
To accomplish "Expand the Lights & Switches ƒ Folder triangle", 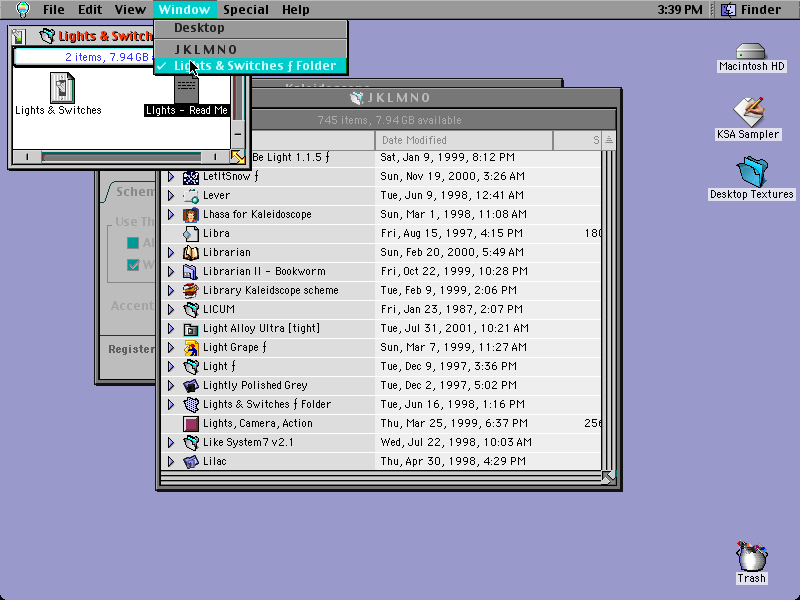I will click(171, 405).
